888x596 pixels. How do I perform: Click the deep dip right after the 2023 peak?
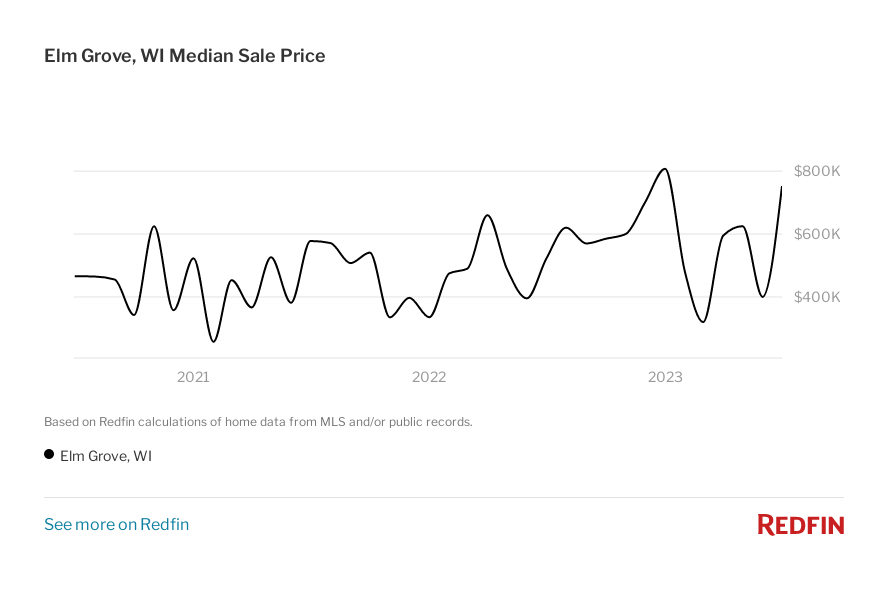[703, 321]
